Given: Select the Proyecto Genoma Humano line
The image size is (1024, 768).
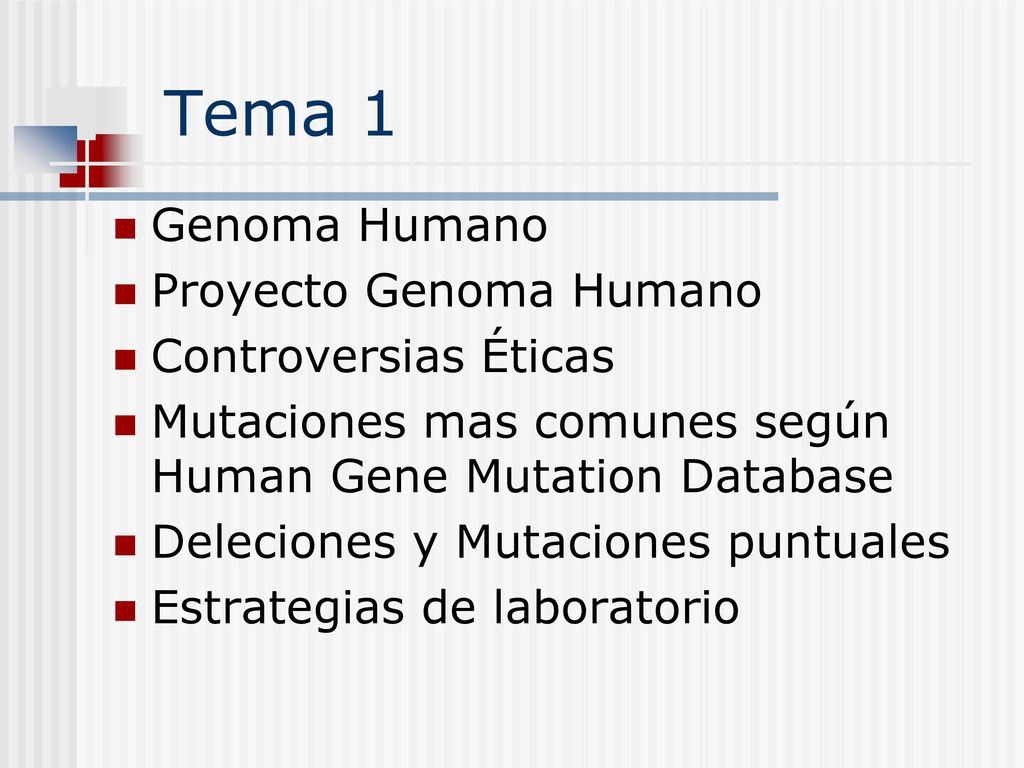Looking at the screenshot, I should (456, 291).
